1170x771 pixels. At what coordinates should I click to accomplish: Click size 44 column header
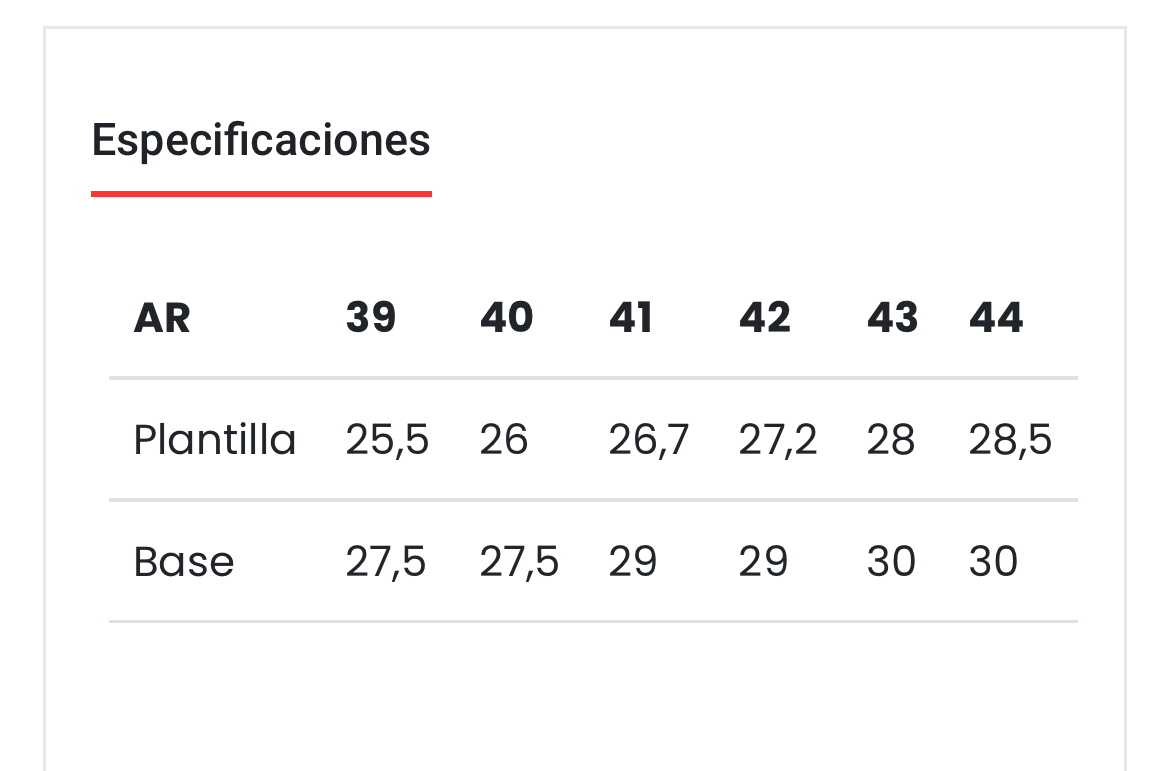tap(996, 318)
